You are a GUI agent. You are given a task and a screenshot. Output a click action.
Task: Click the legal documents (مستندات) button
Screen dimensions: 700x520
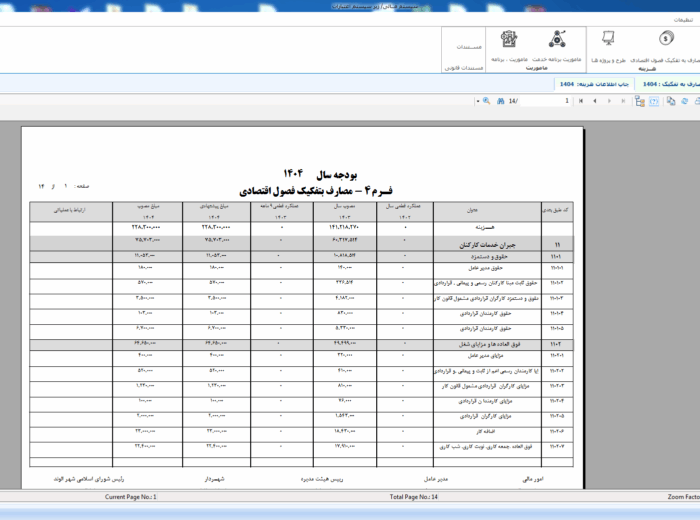click(x=470, y=47)
